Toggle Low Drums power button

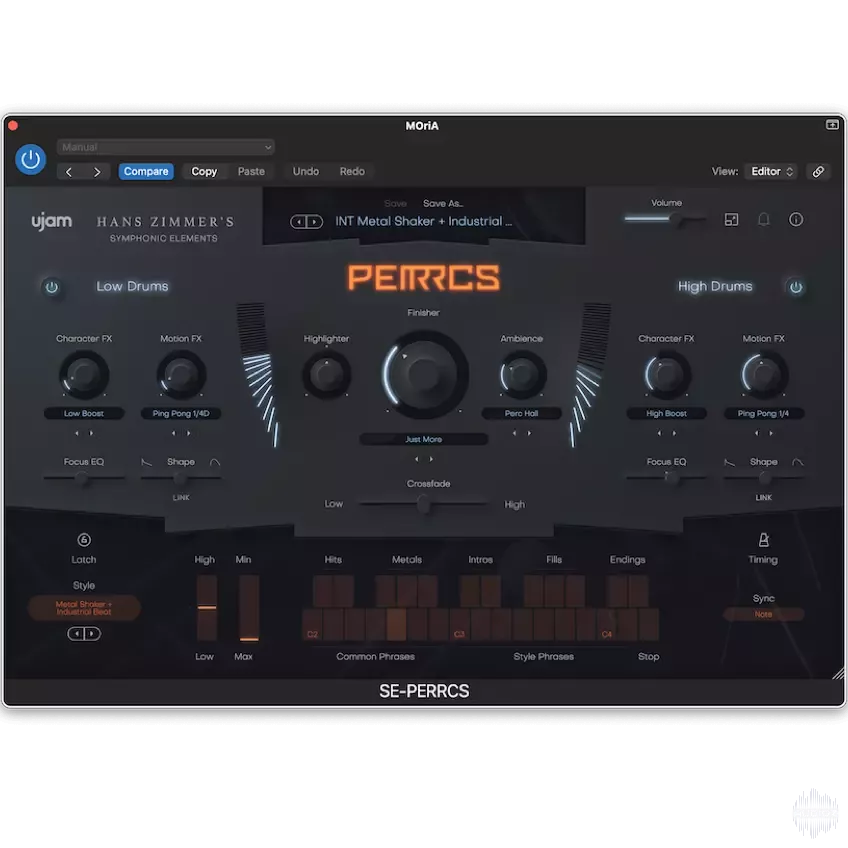[52, 287]
